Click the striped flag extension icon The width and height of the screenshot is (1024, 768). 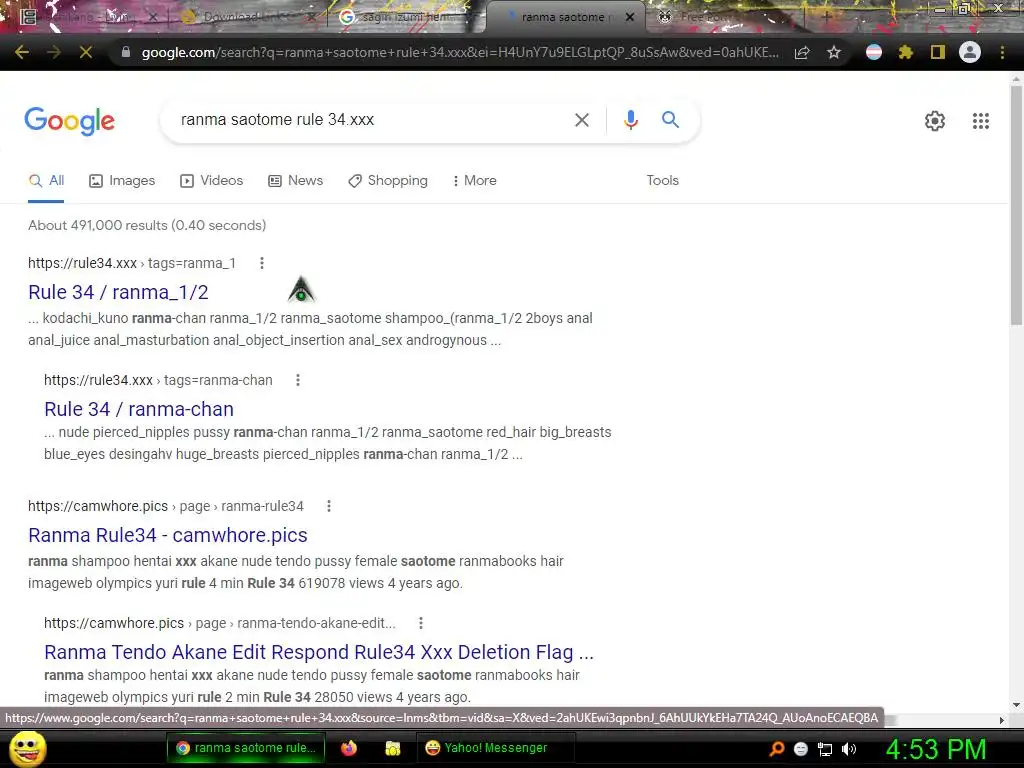tap(874, 52)
